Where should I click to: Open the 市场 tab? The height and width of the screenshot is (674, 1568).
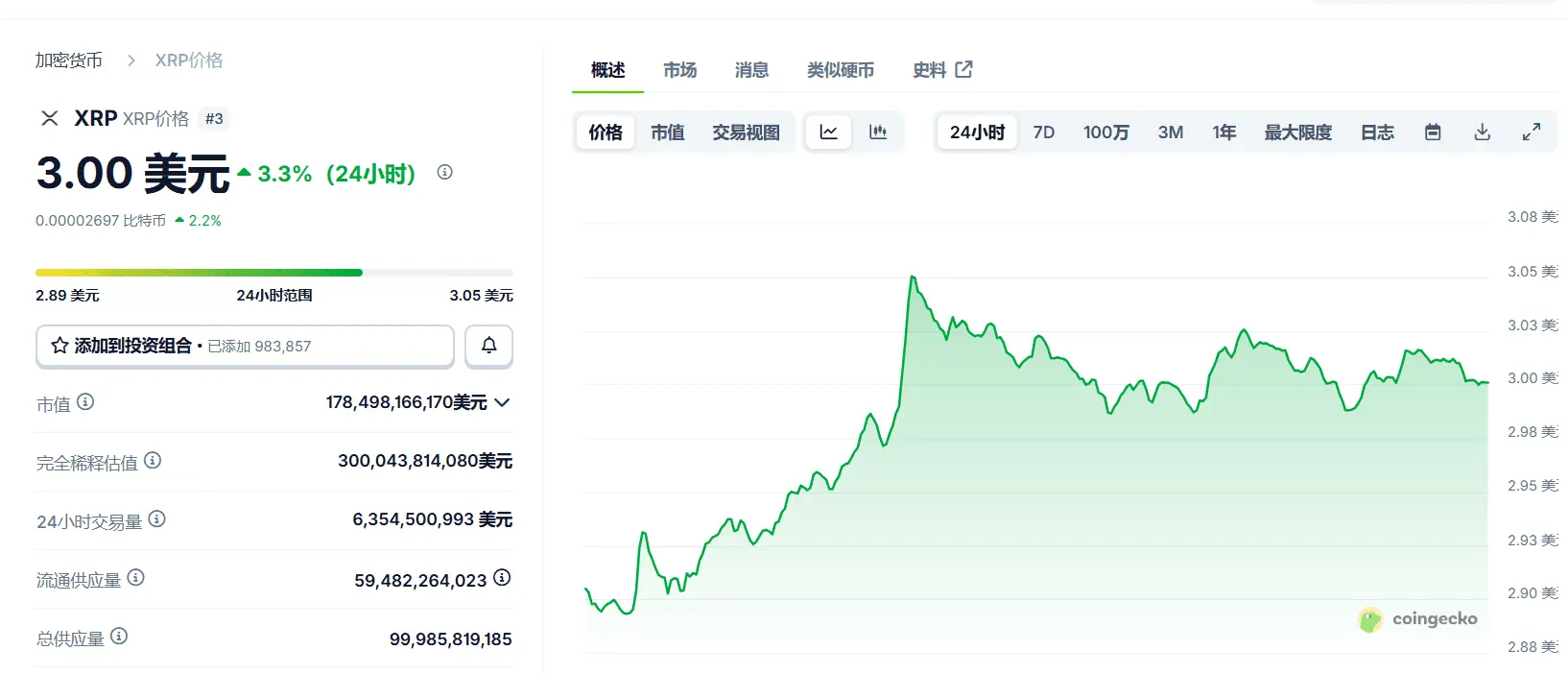pos(679,70)
